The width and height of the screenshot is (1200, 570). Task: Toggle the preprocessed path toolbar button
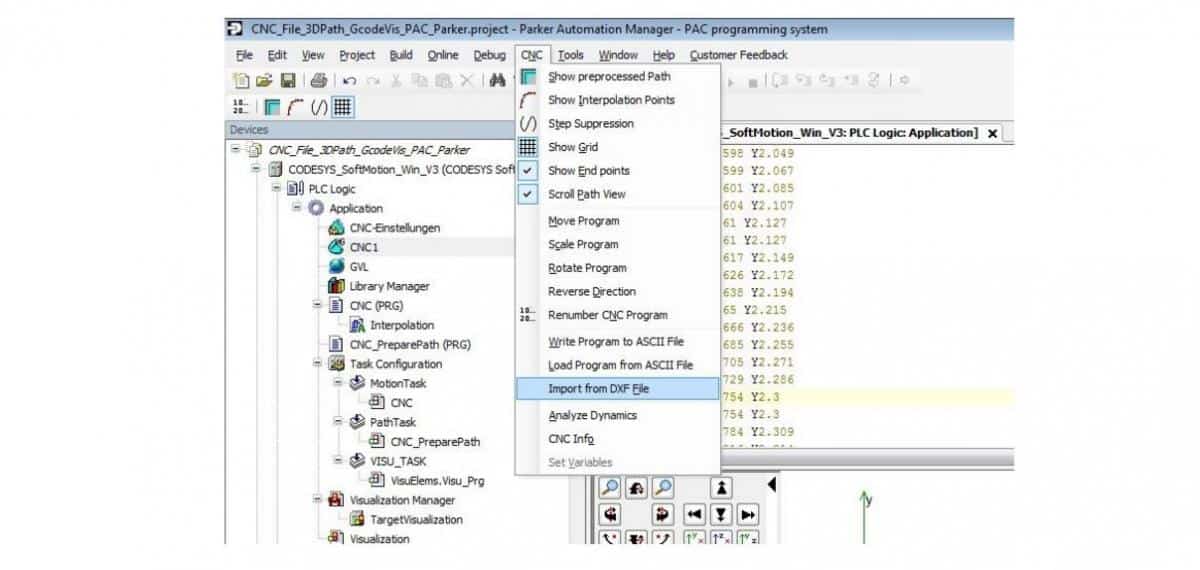point(272,107)
